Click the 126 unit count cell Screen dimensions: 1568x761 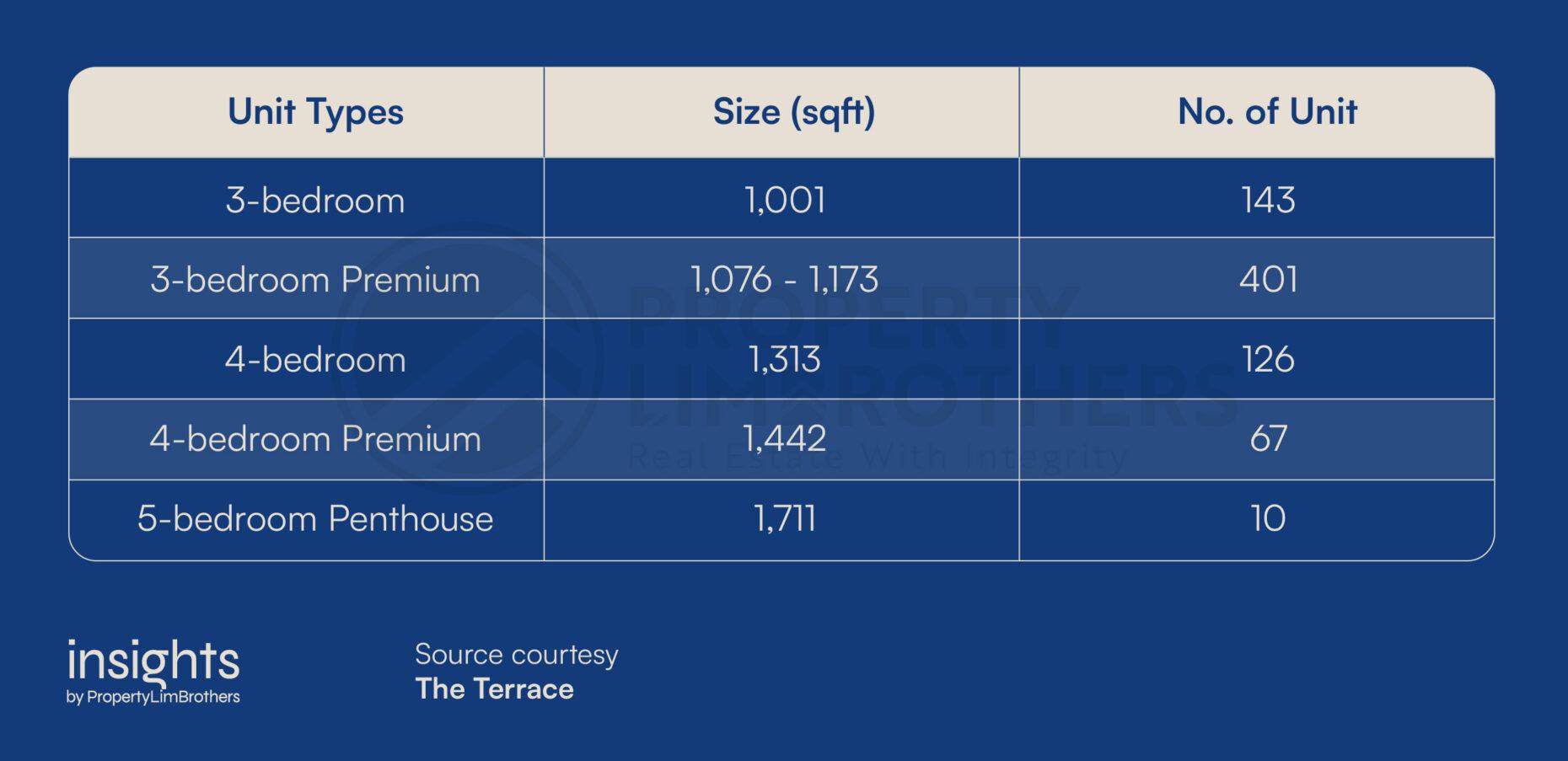click(1268, 360)
